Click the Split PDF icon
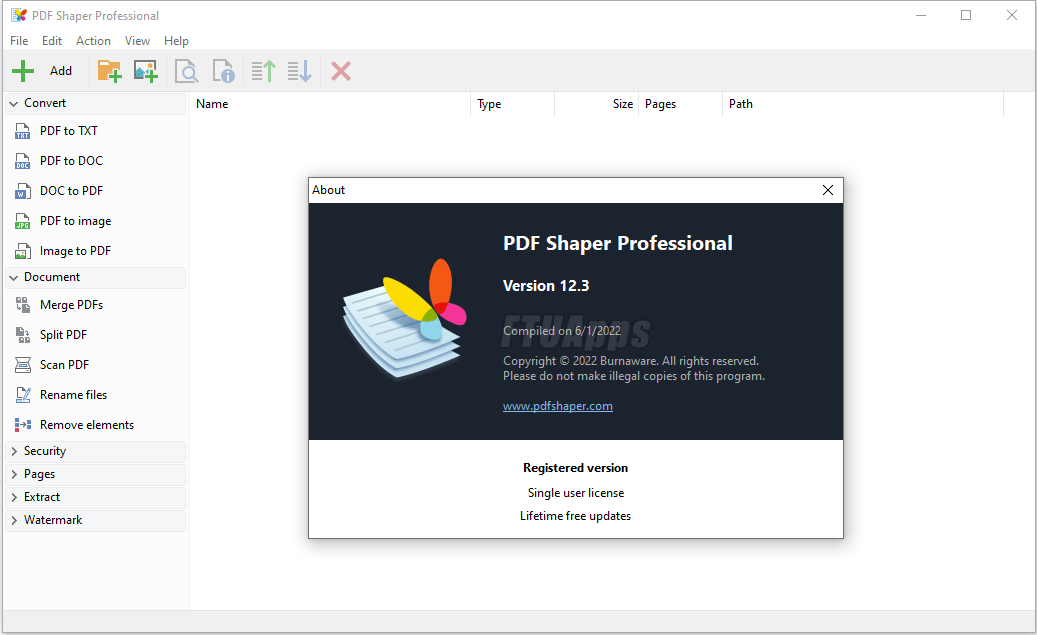Screen dimensions: 1037x635 [x=22, y=335]
